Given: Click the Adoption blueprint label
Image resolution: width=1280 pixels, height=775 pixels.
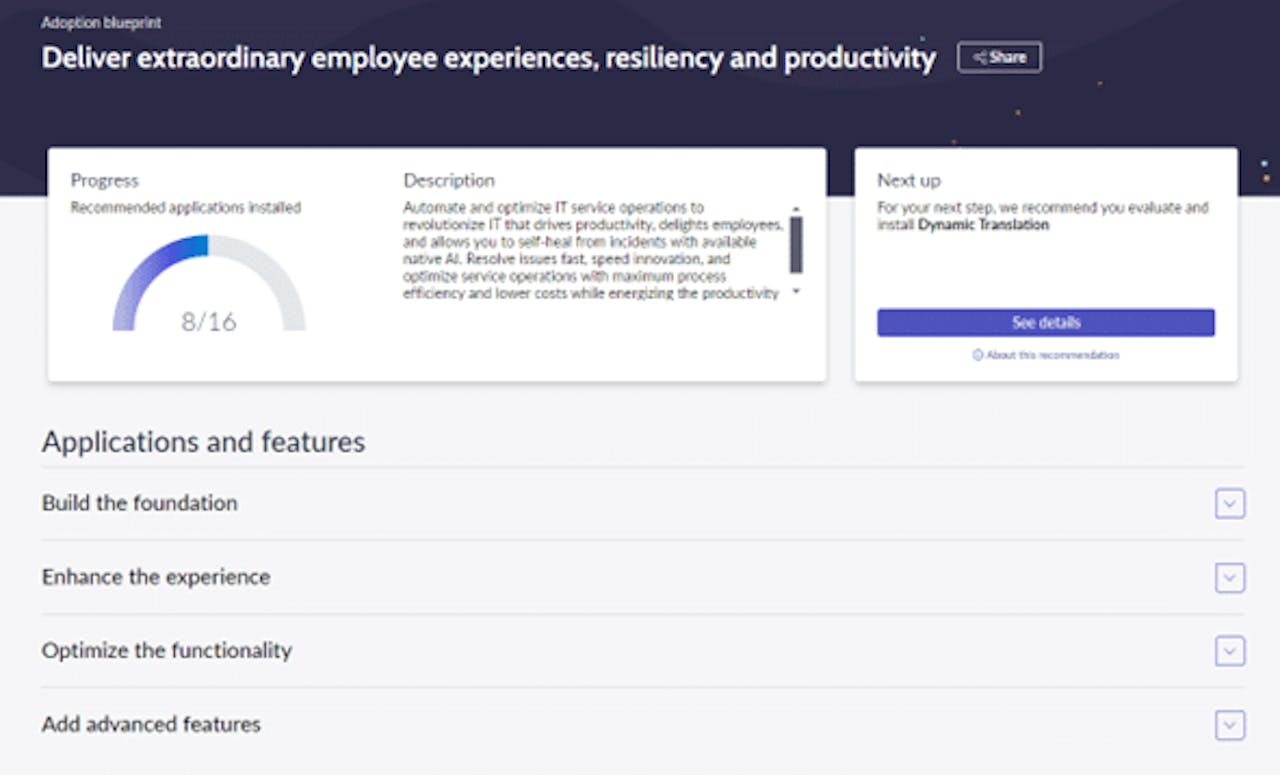Looking at the screenshot, I should pos(100,21).
